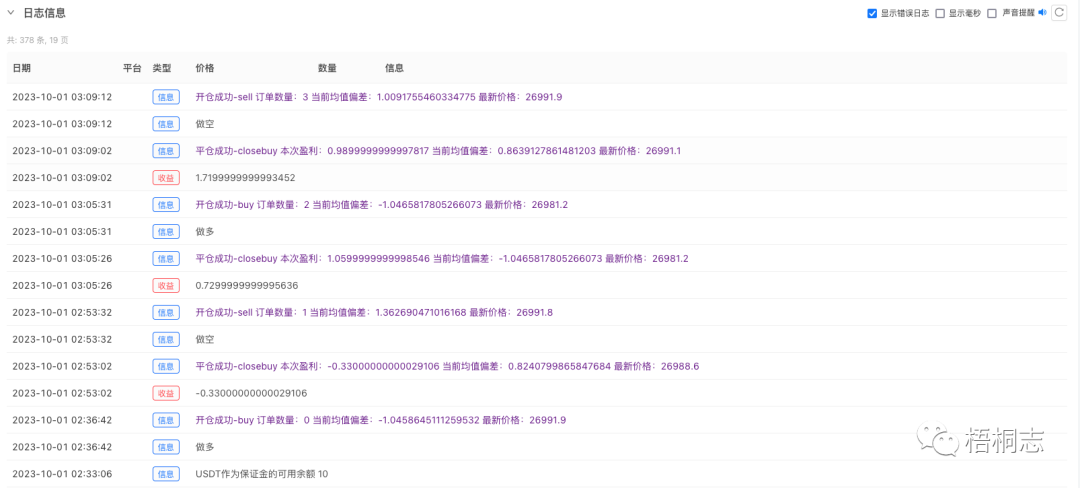Click the refresh log button
The image size is (1080, 488).
click(1059, 13)
